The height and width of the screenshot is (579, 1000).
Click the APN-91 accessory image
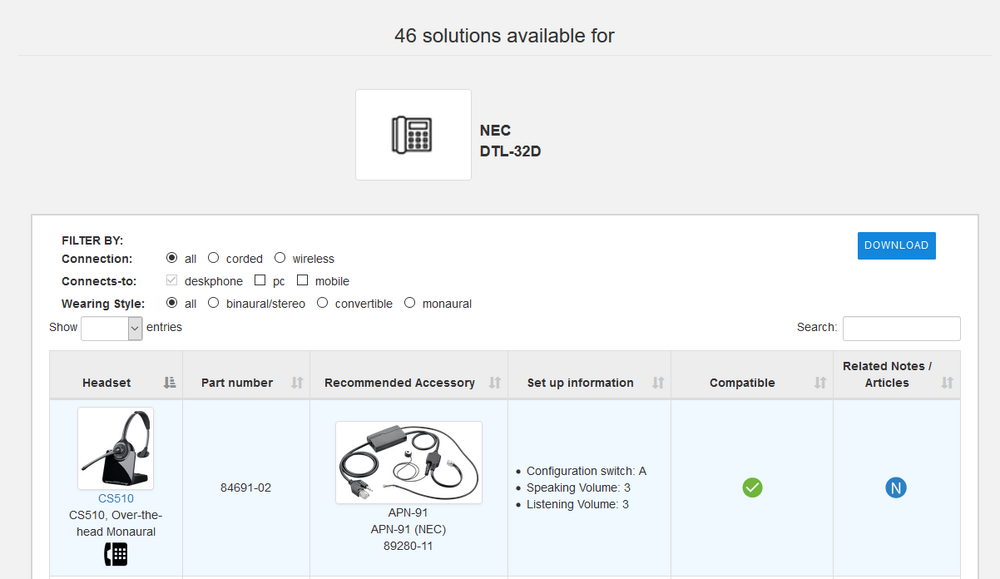click(408, 462)
